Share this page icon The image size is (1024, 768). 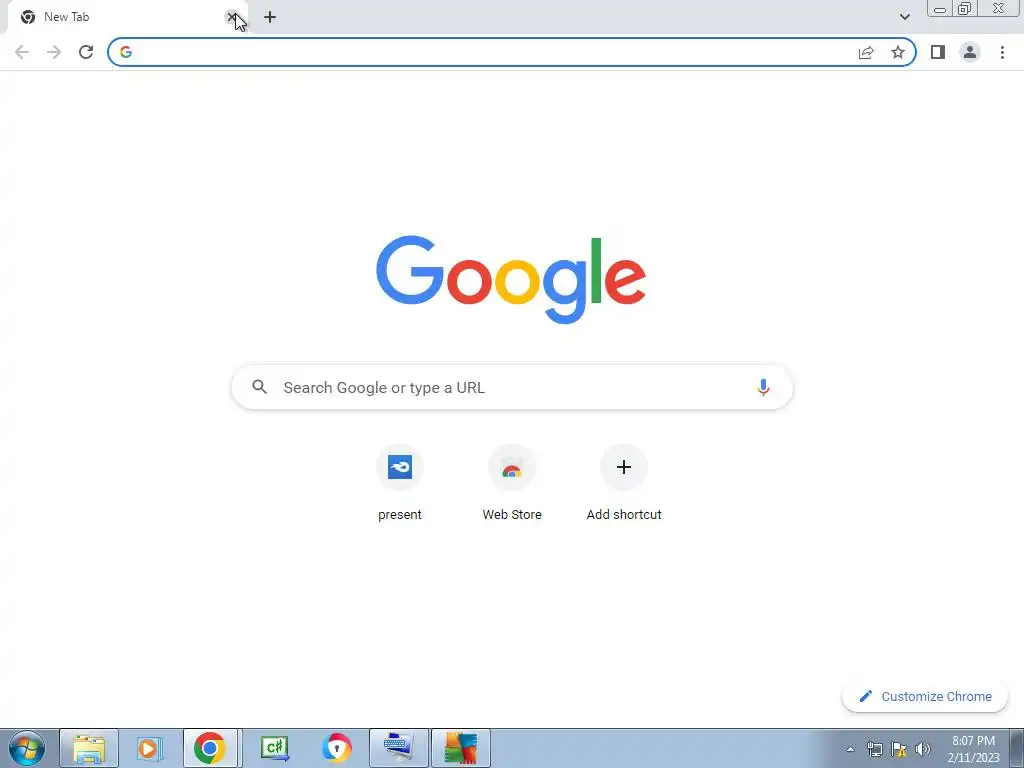(x=866, y=52)
